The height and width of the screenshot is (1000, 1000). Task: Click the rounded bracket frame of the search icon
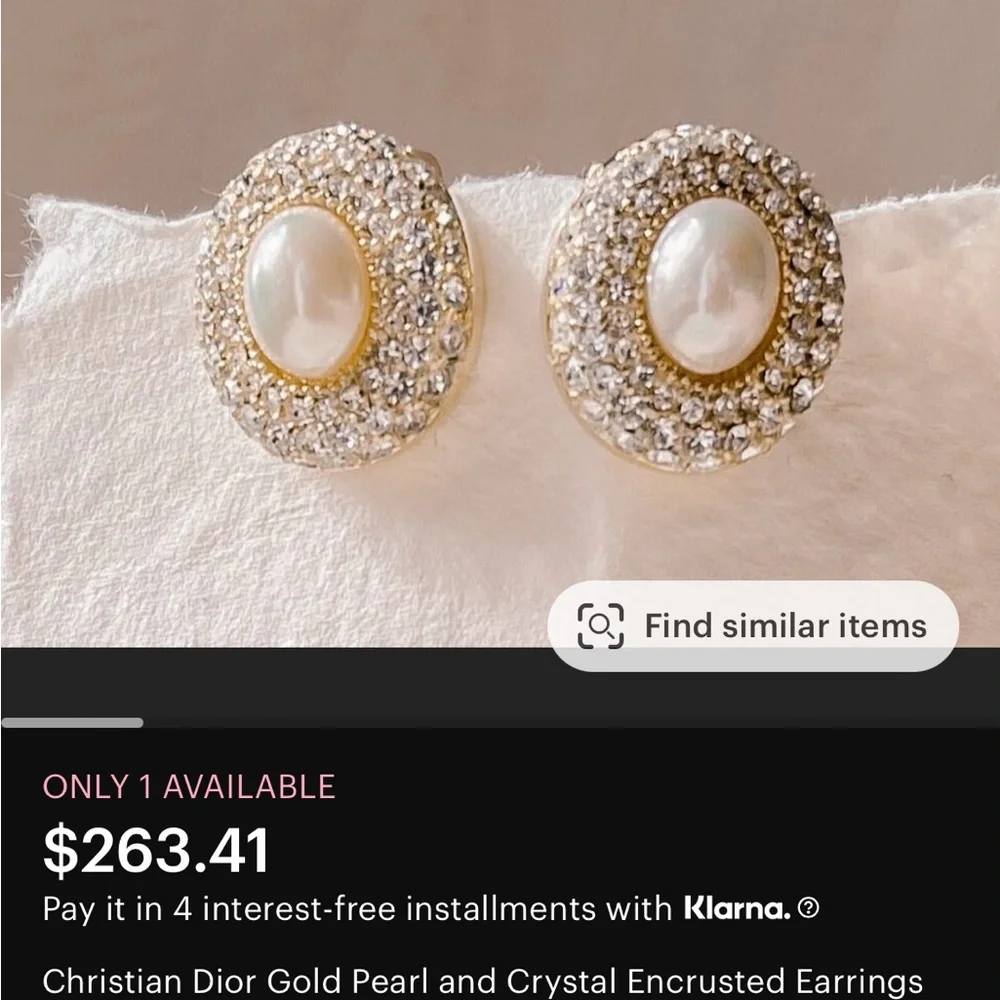tap(601, 626)
